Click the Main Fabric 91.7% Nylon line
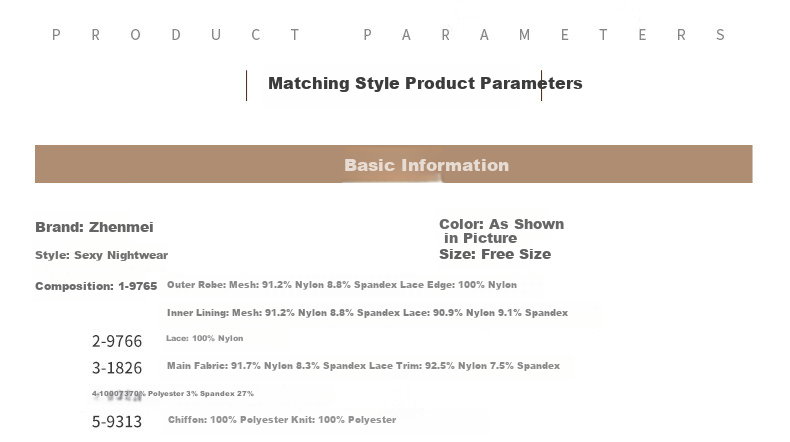The width and height of the screenshot is (790, 442). click(363, 366)
